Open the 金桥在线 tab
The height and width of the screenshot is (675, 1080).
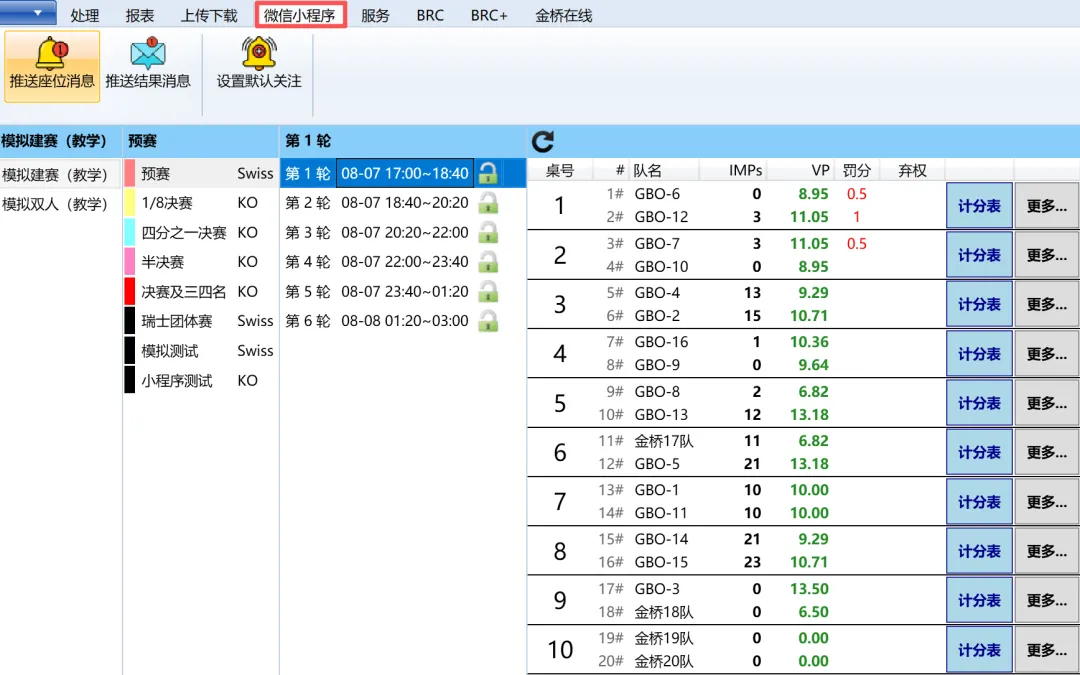(563, 15)
